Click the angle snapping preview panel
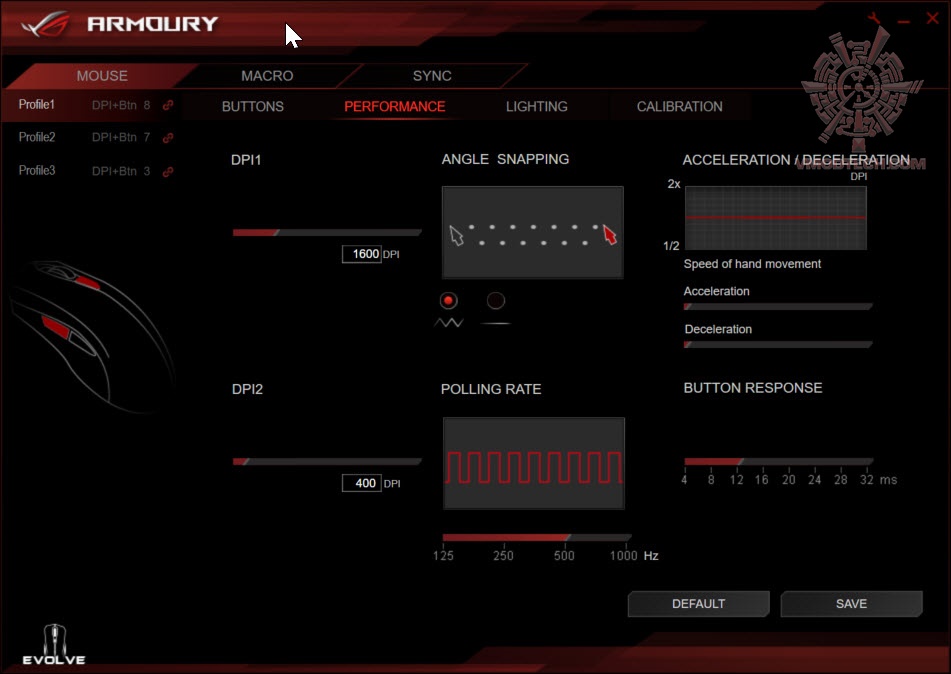Screen dimensions: 951x674 coord(533,232)
